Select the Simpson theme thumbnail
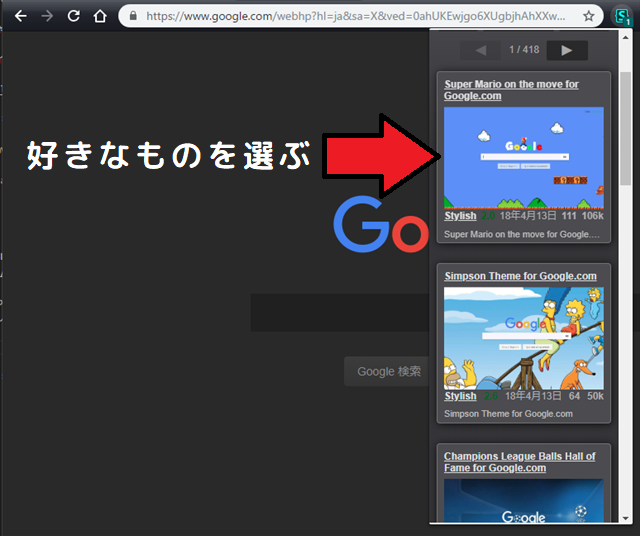640x536 pixels. tap(524, 338)
